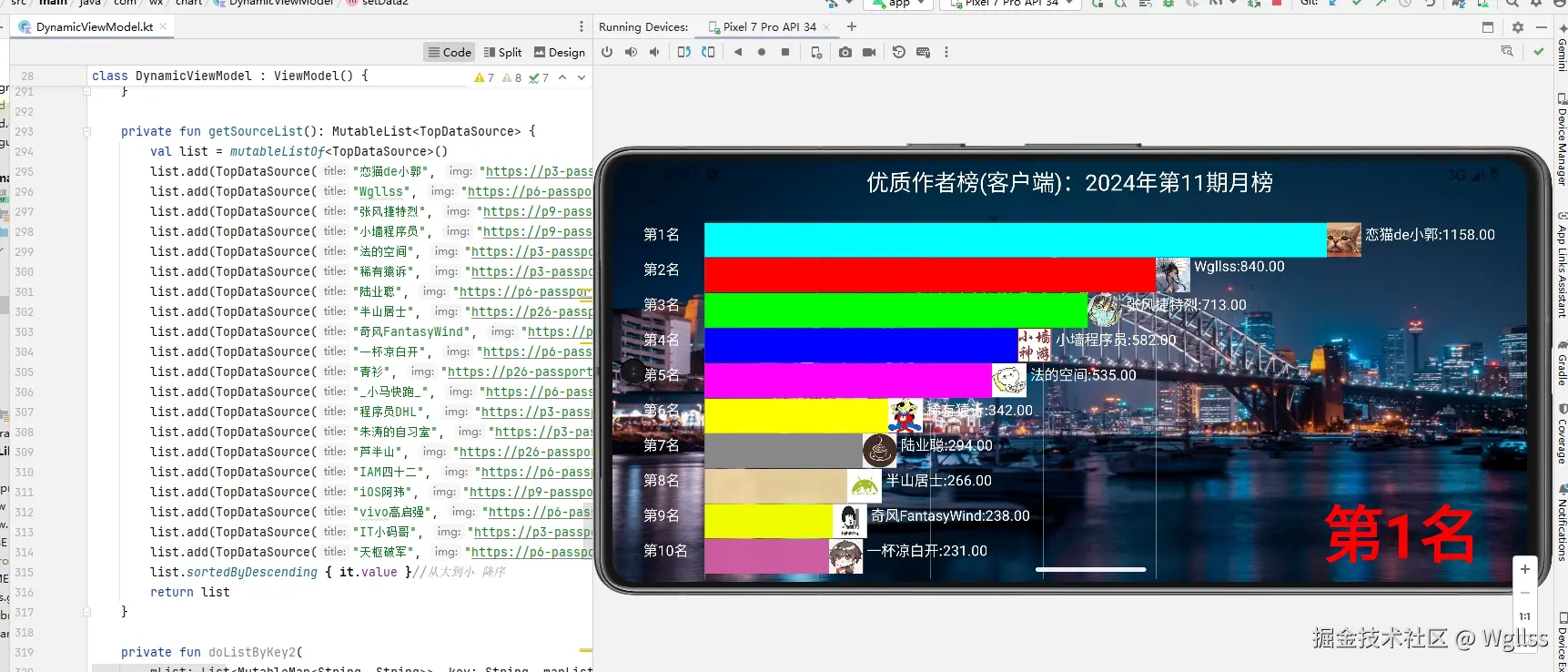Switch editor to Split view
The image size is (1568, 672).
(502, 52)
